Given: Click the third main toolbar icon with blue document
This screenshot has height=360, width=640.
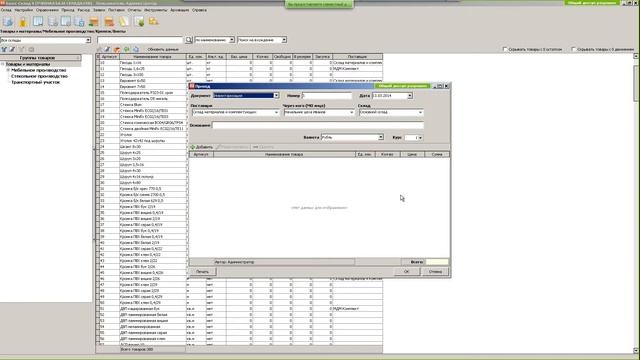Looking at the screenshot, I should (38, 21).
